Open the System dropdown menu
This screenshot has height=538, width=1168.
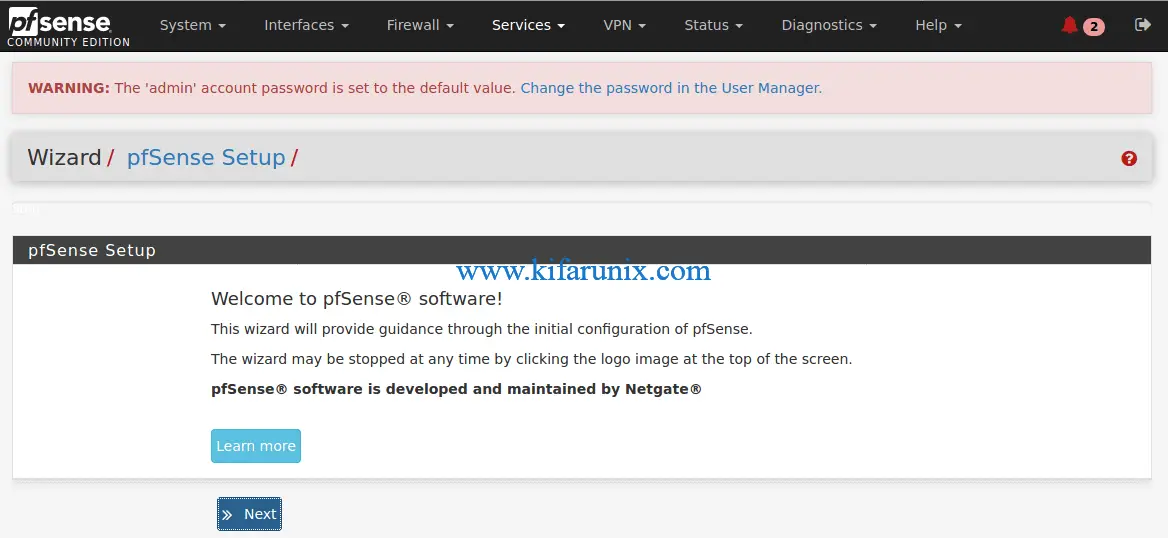193,25
